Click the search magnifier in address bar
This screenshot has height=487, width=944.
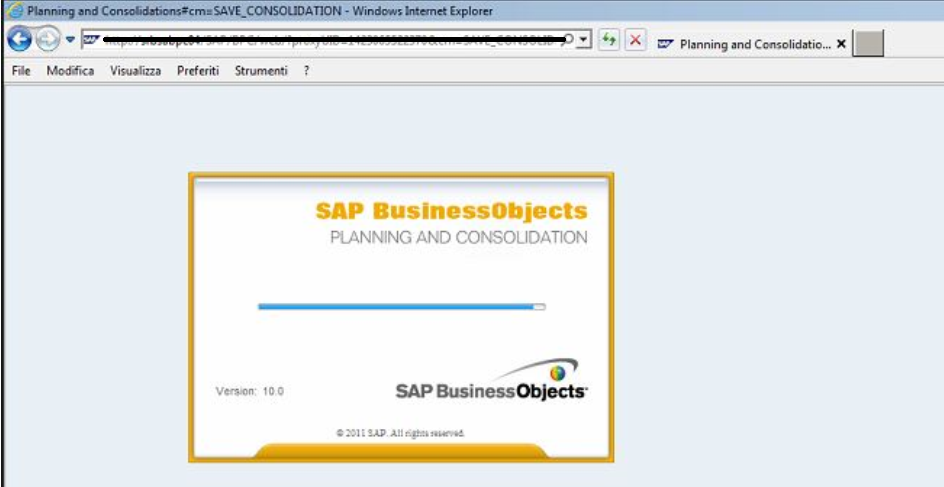(568, 40)
